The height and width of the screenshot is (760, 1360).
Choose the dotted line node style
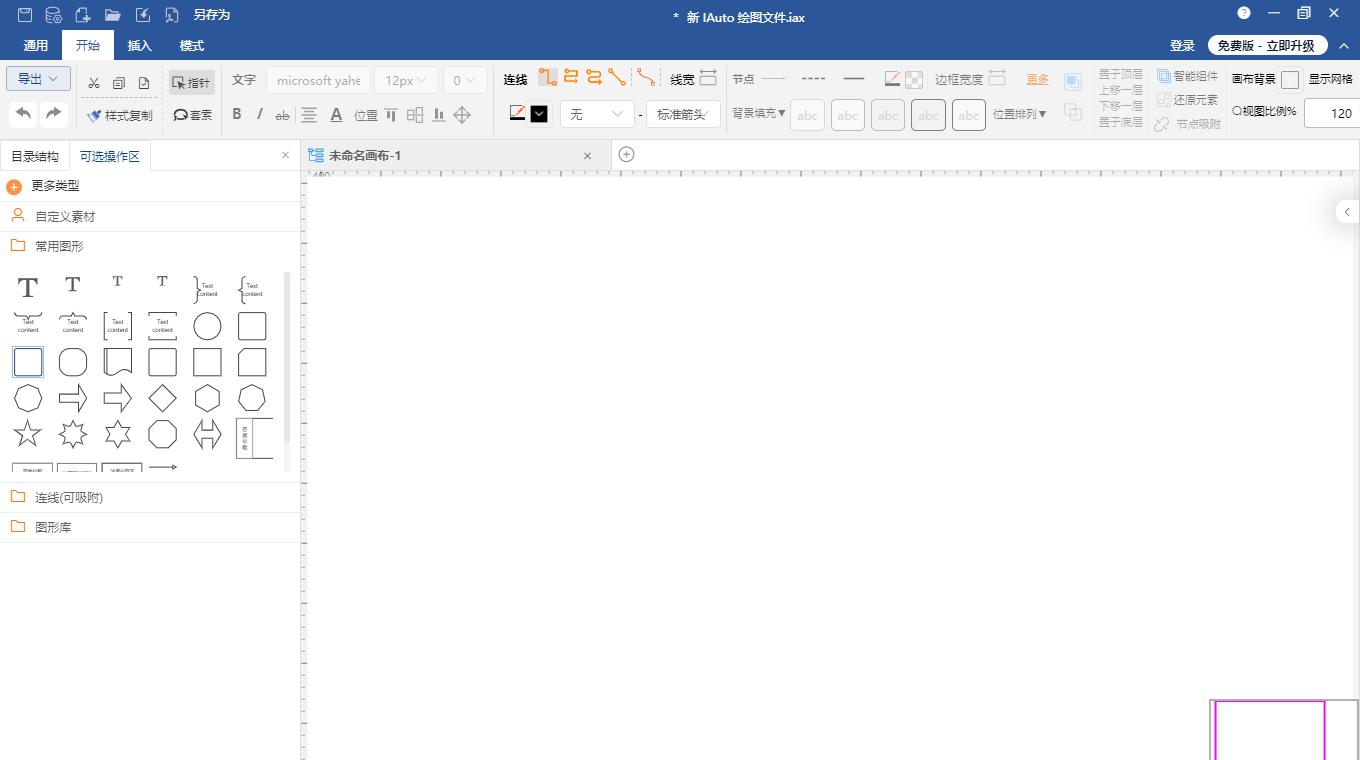tap(774, 78)
